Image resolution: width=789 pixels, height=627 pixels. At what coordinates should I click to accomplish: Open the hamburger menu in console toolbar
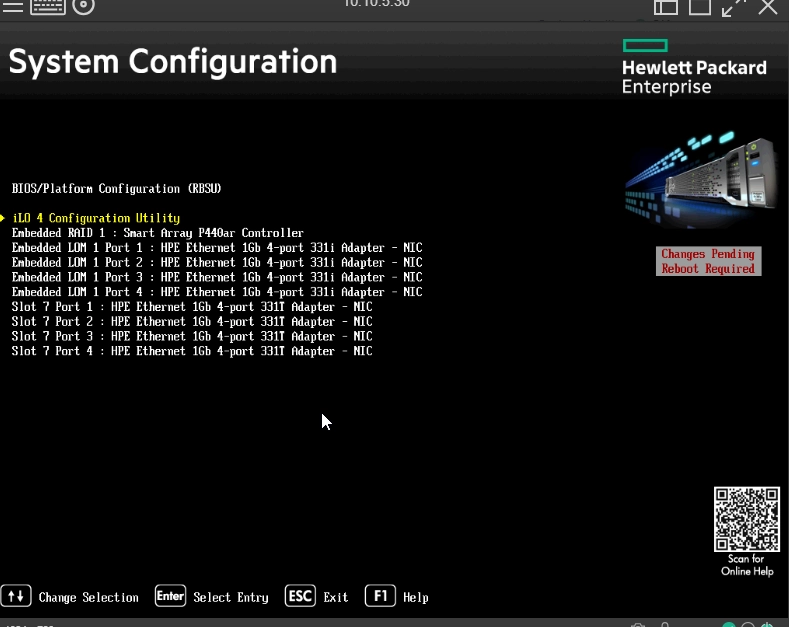point(12,6)
